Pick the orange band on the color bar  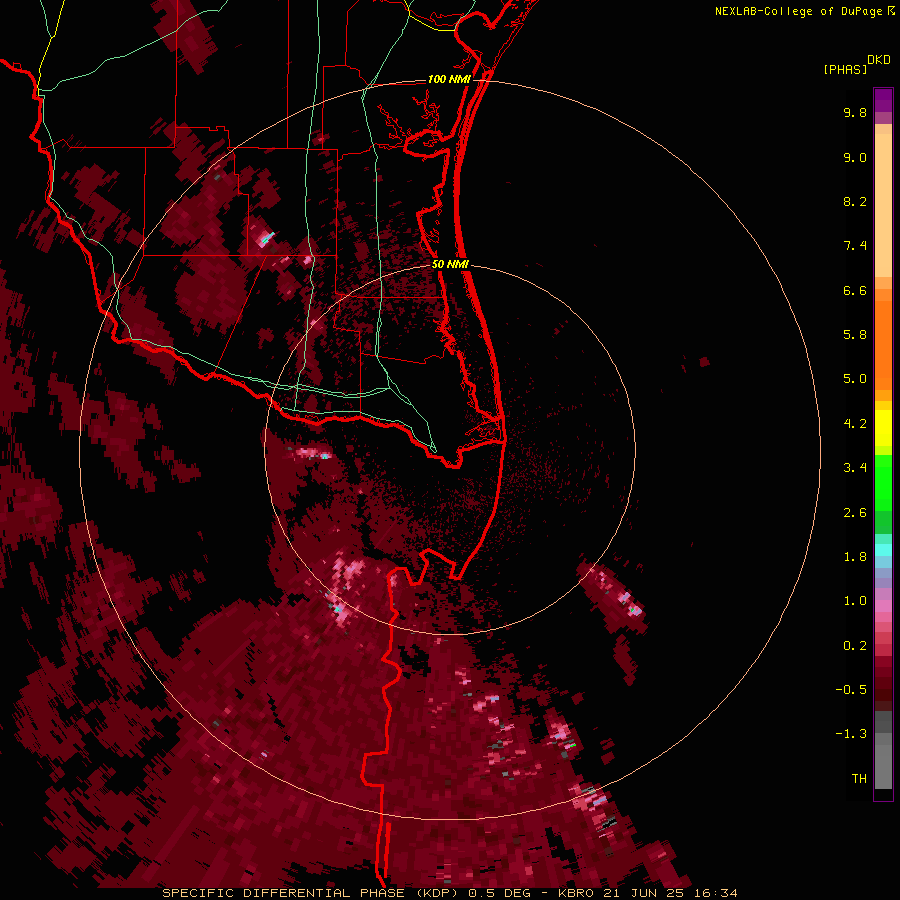pos(883,346)
